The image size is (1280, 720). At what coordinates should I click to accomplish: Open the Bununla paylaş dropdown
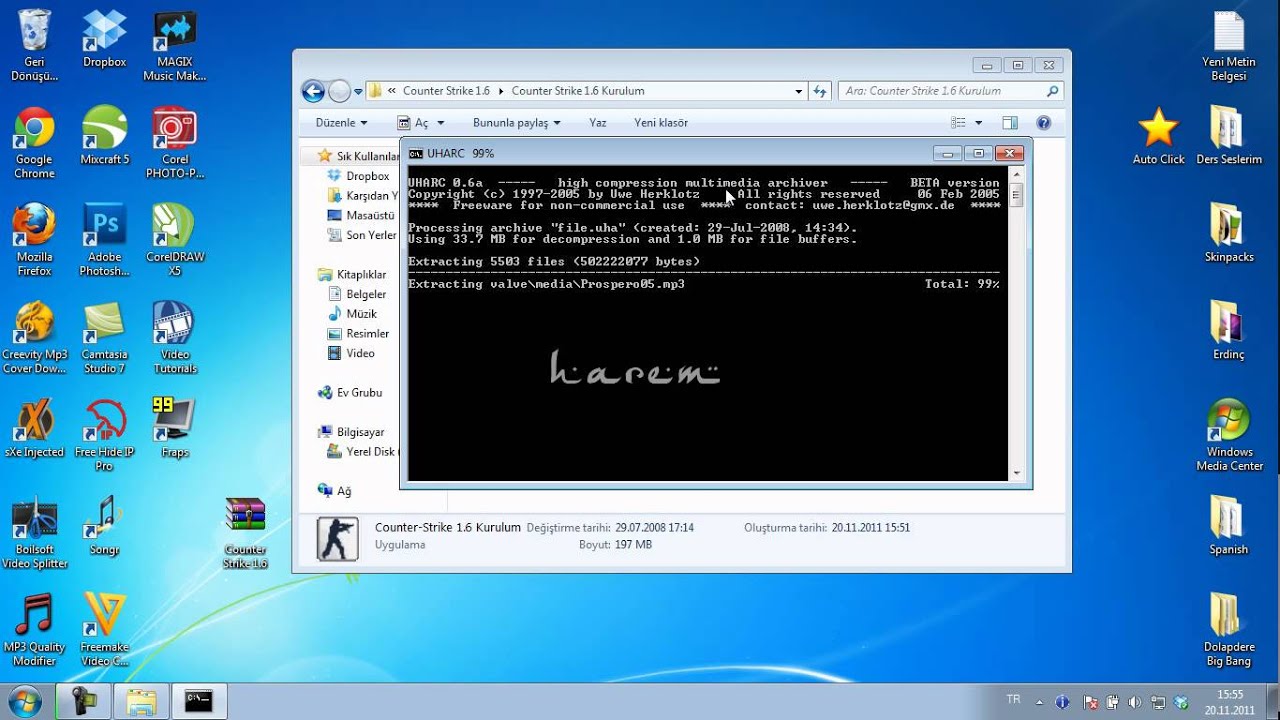pos(517,123)
